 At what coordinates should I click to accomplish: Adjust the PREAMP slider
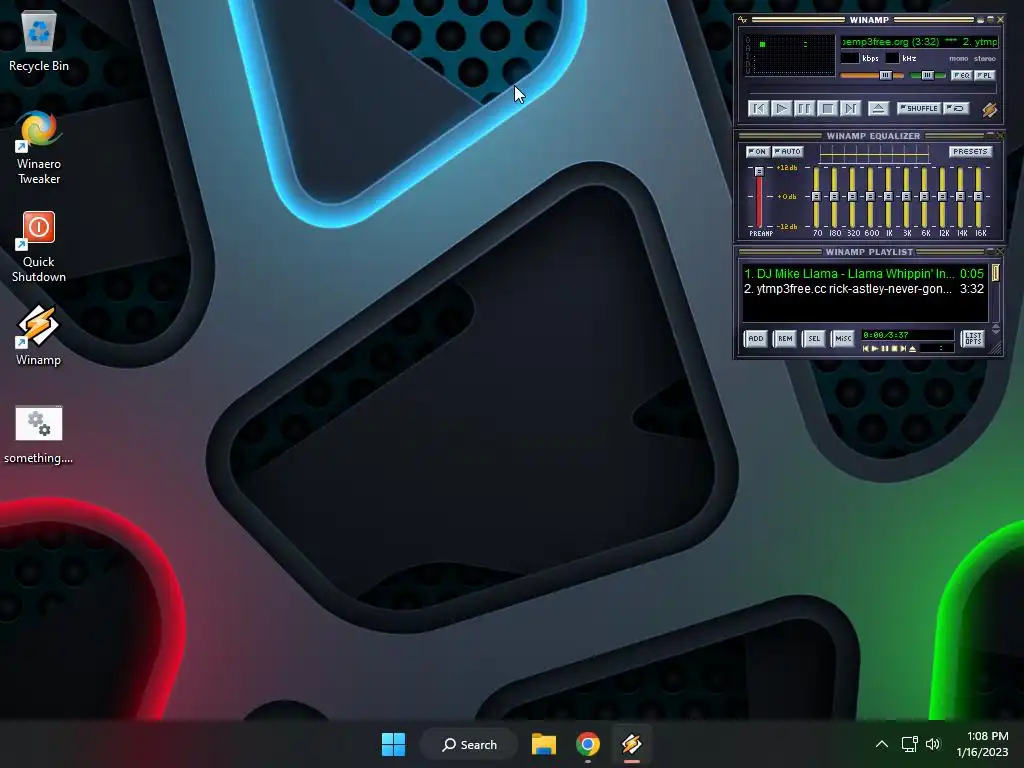pyautogui.click(x=759, y=197)
